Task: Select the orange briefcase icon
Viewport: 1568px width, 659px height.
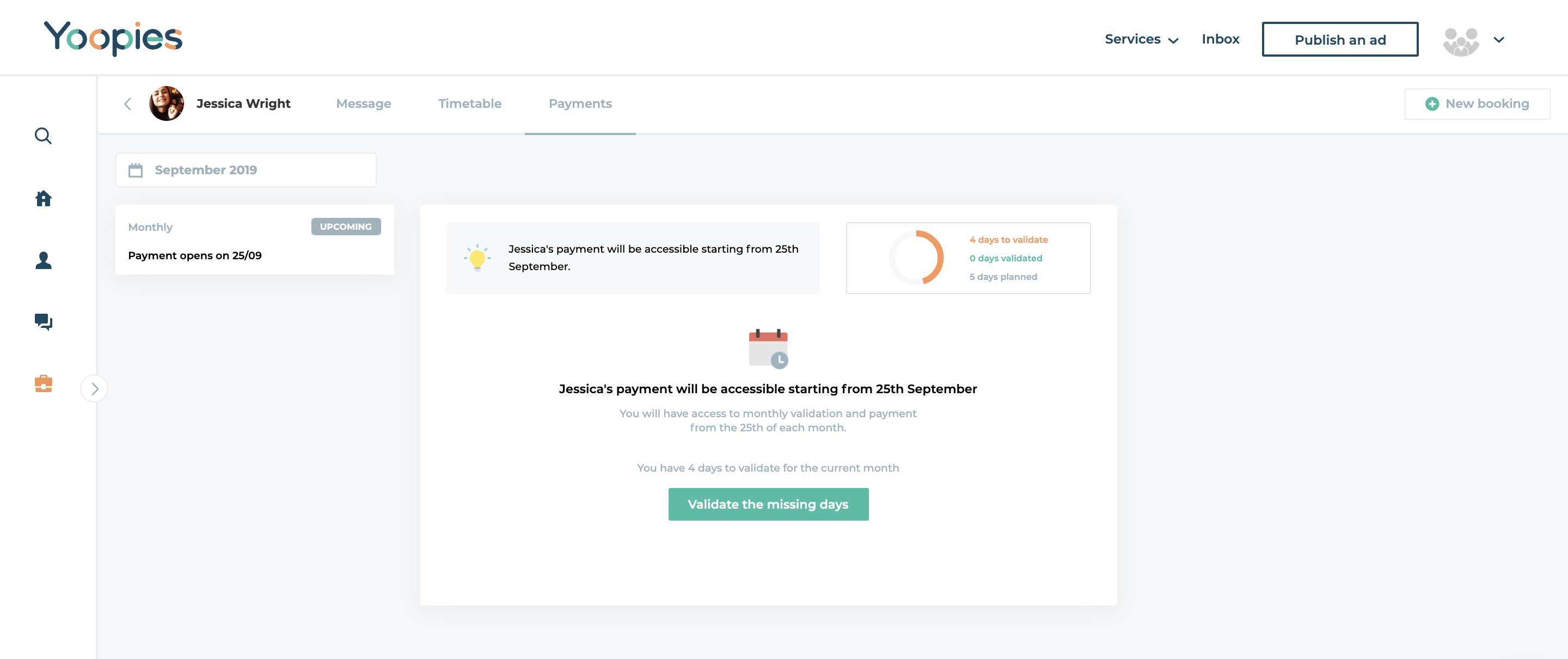Action: [x=43, y=384]
